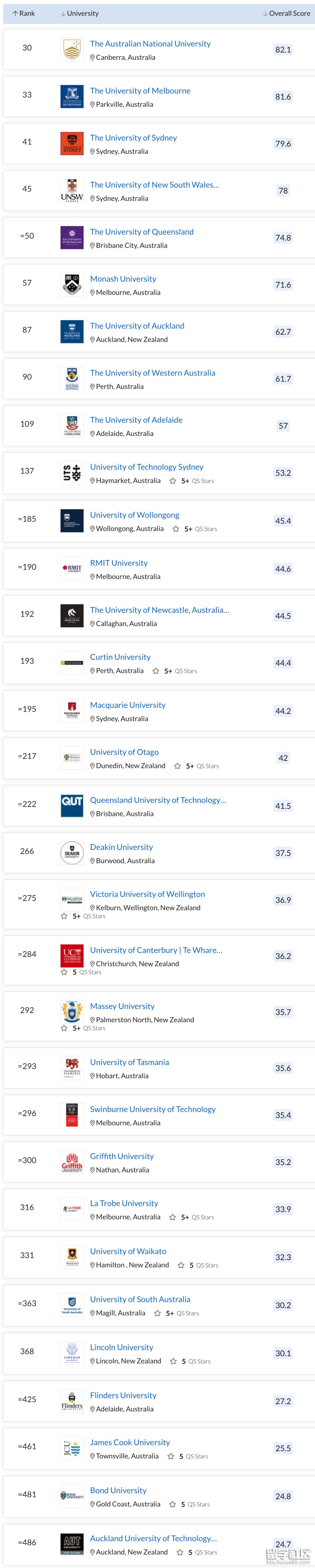Click the Griffith University red logo
315x1568 pixels.
pyautogui.click(x=72, y=1162)
